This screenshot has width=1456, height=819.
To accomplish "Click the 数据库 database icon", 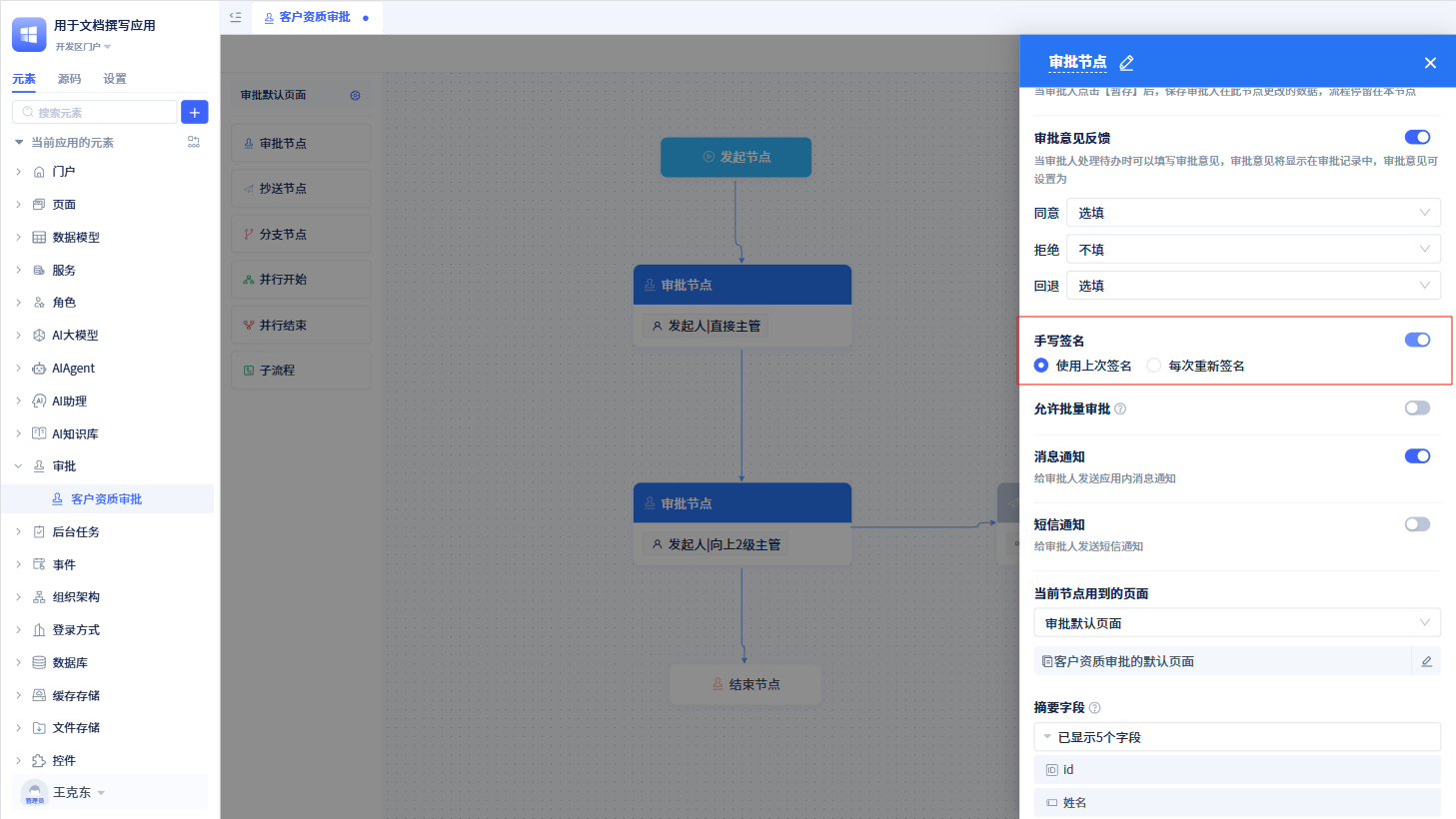I will click(39, 663).
